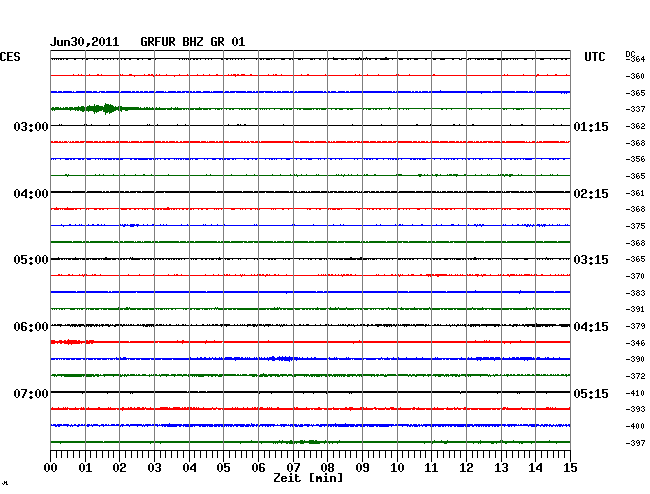Click the local time label 03:00

point(31,126)
